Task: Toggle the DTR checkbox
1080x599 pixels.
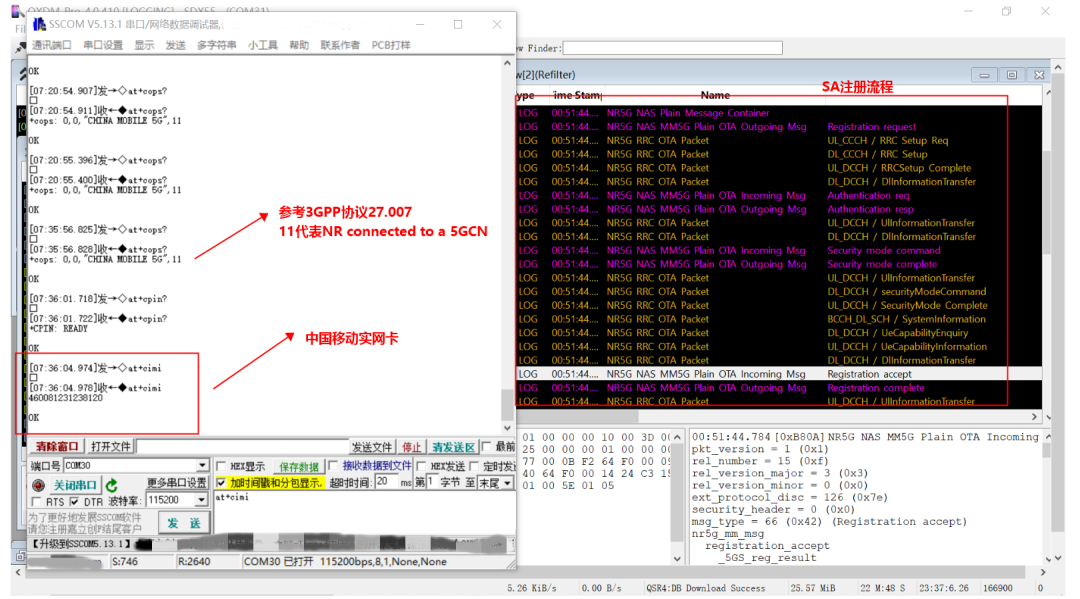Action: pos(76,501)
